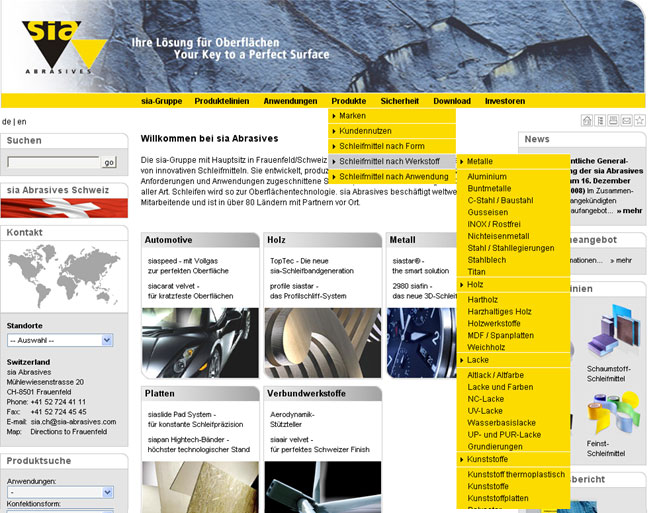650x513 pixels.
Task: Choose Nichteisenmetall entry
Action: click(498, 236)
